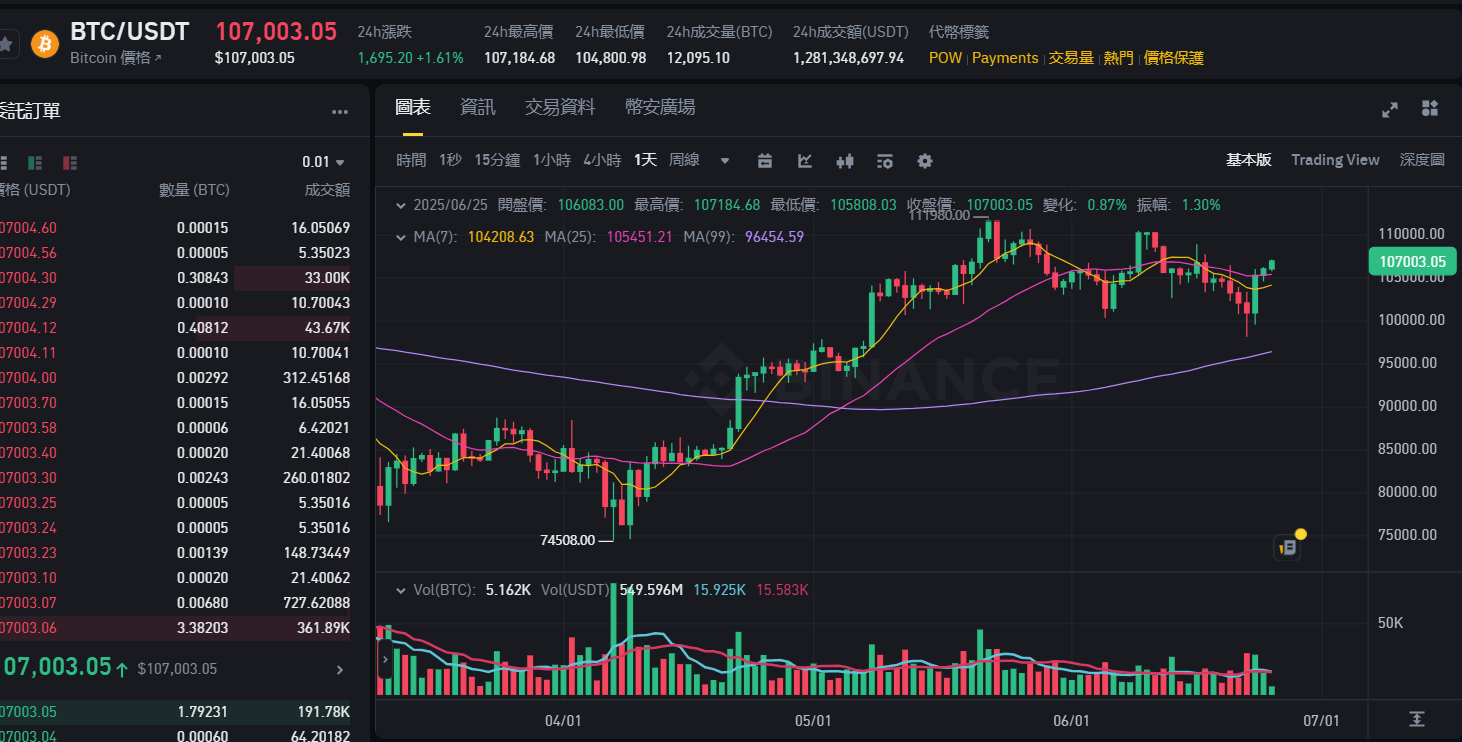Click the 111980.00 high price marker
The image size is (1462, 742).
(939, 215)
